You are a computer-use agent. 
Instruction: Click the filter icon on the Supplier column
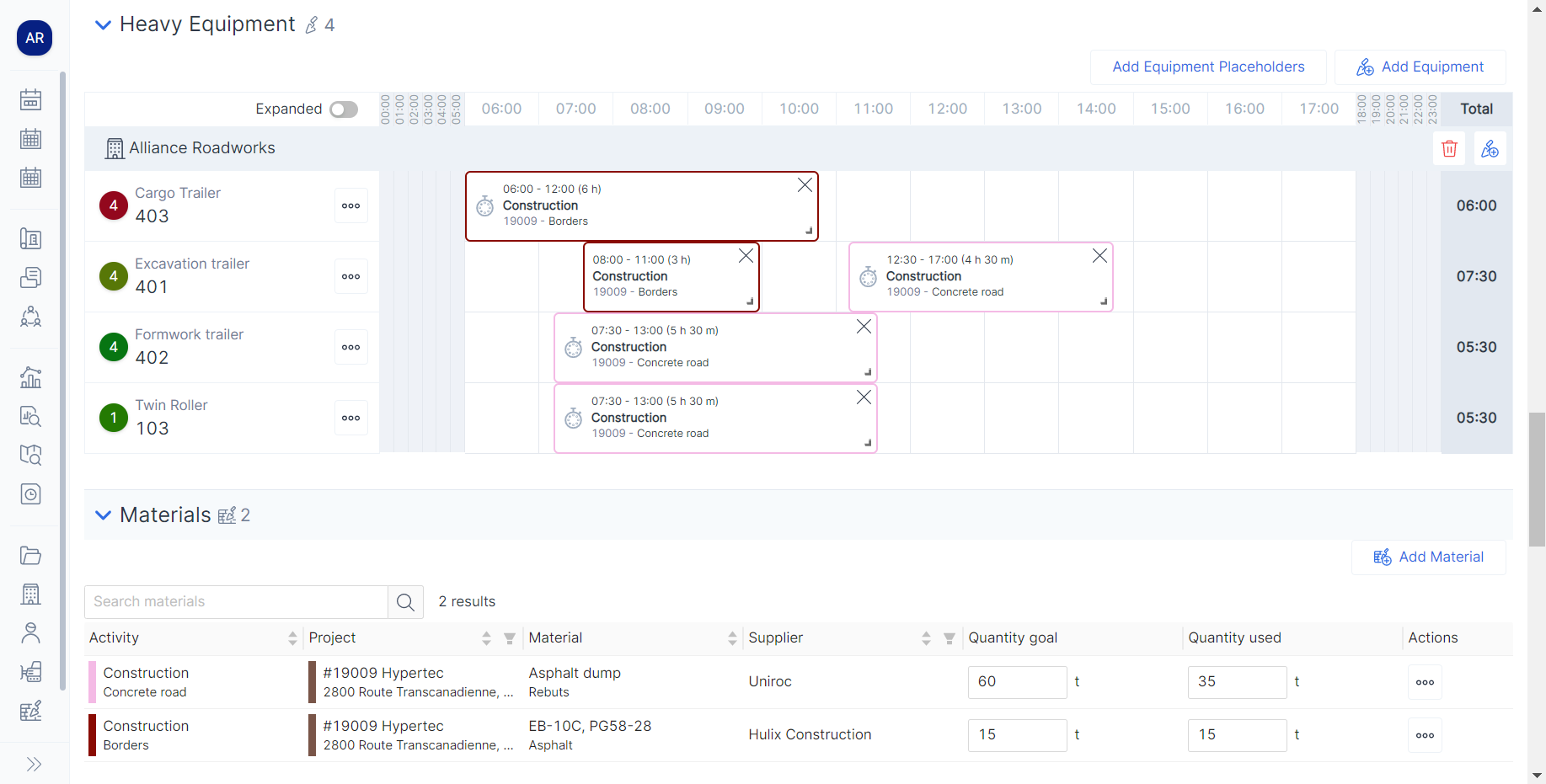pos(950,638)
